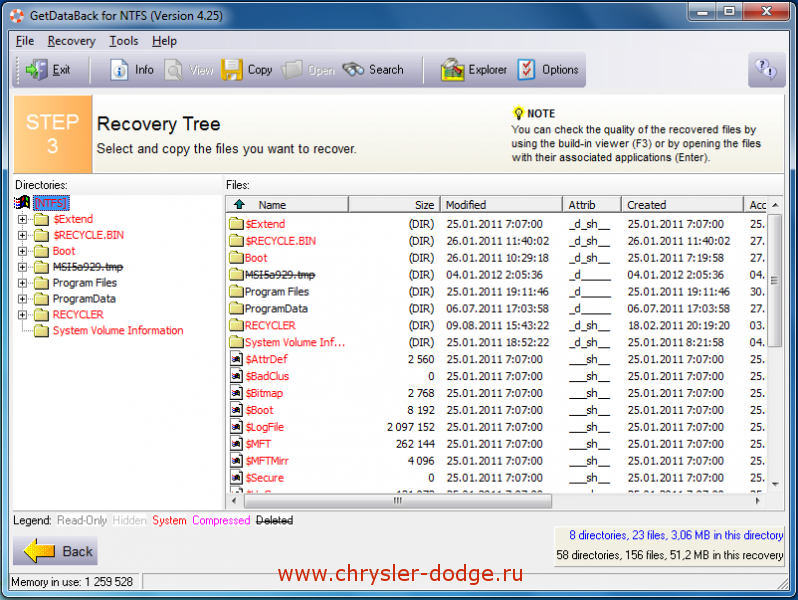The width and height of the screenshot is (798, 600).
Task: Click the View toolbar icon
Action: click(x=174, y=70)
